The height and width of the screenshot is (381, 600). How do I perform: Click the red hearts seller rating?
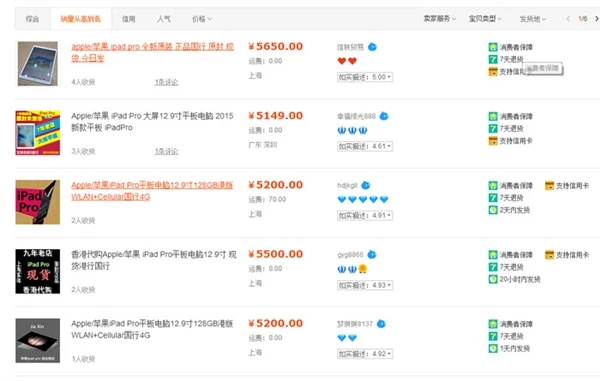click(x=347, y=61)
